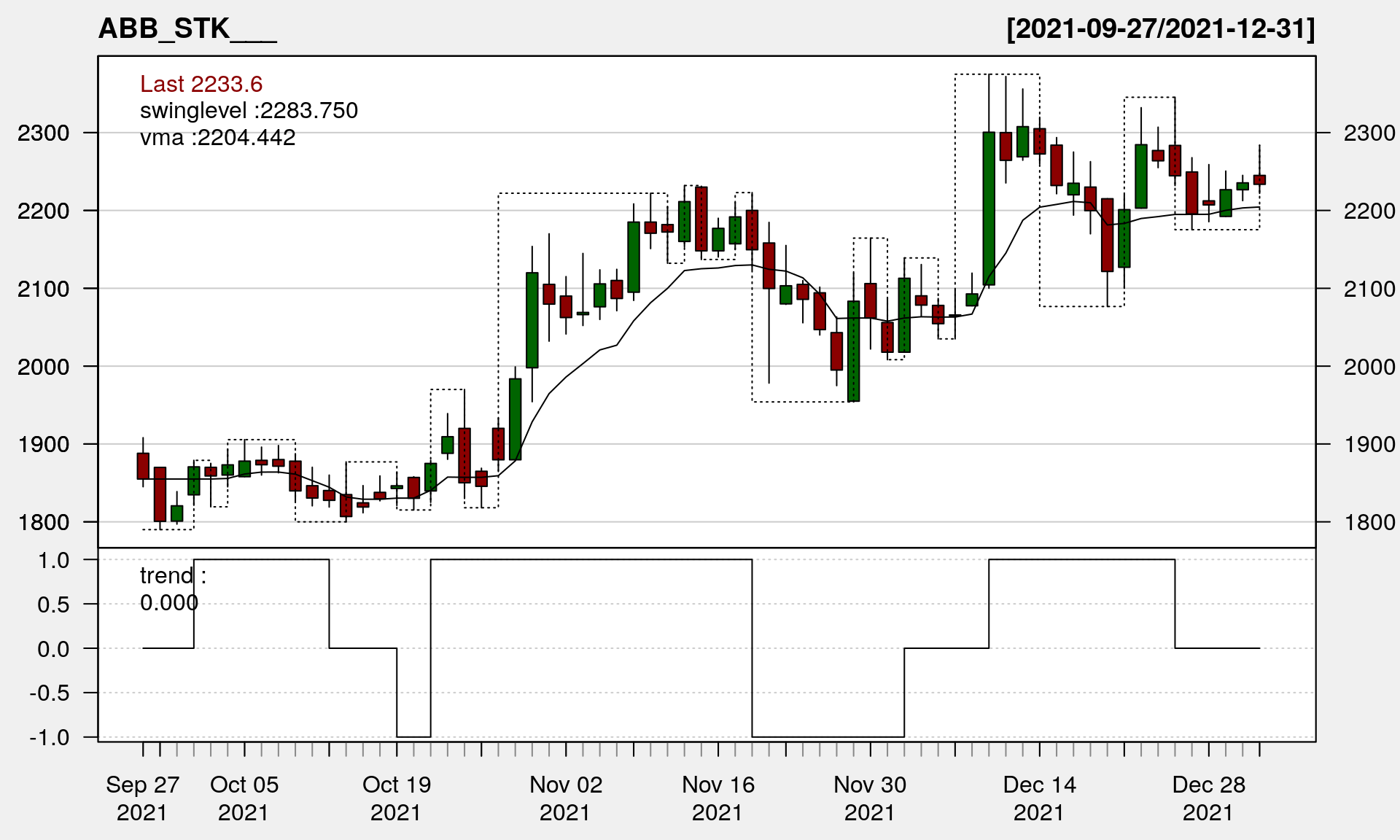This screenshot has height=840, width=1400.
Task: Click the -1.0 trend axis label
Action: (x=50, y=737)
